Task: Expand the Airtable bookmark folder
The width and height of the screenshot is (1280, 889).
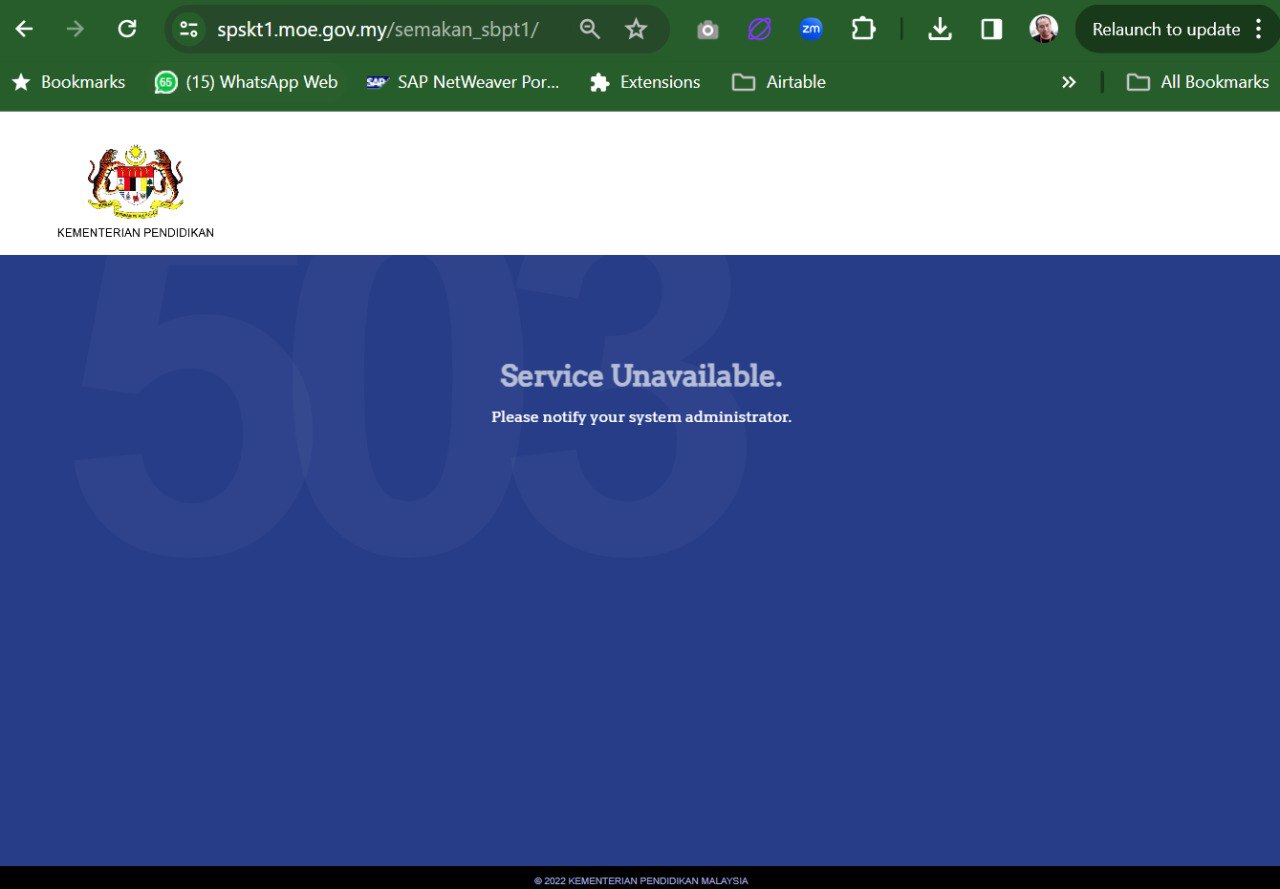Action: (x=779, y=82)
